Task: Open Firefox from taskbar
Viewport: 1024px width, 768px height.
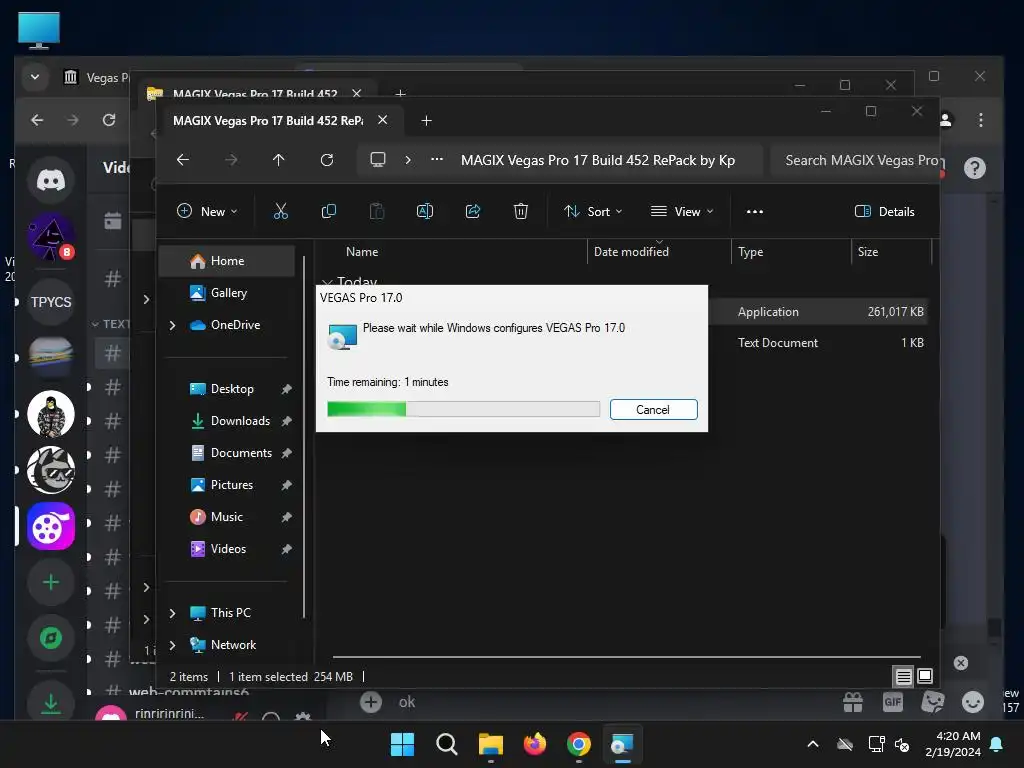Action: click(535, 744)
